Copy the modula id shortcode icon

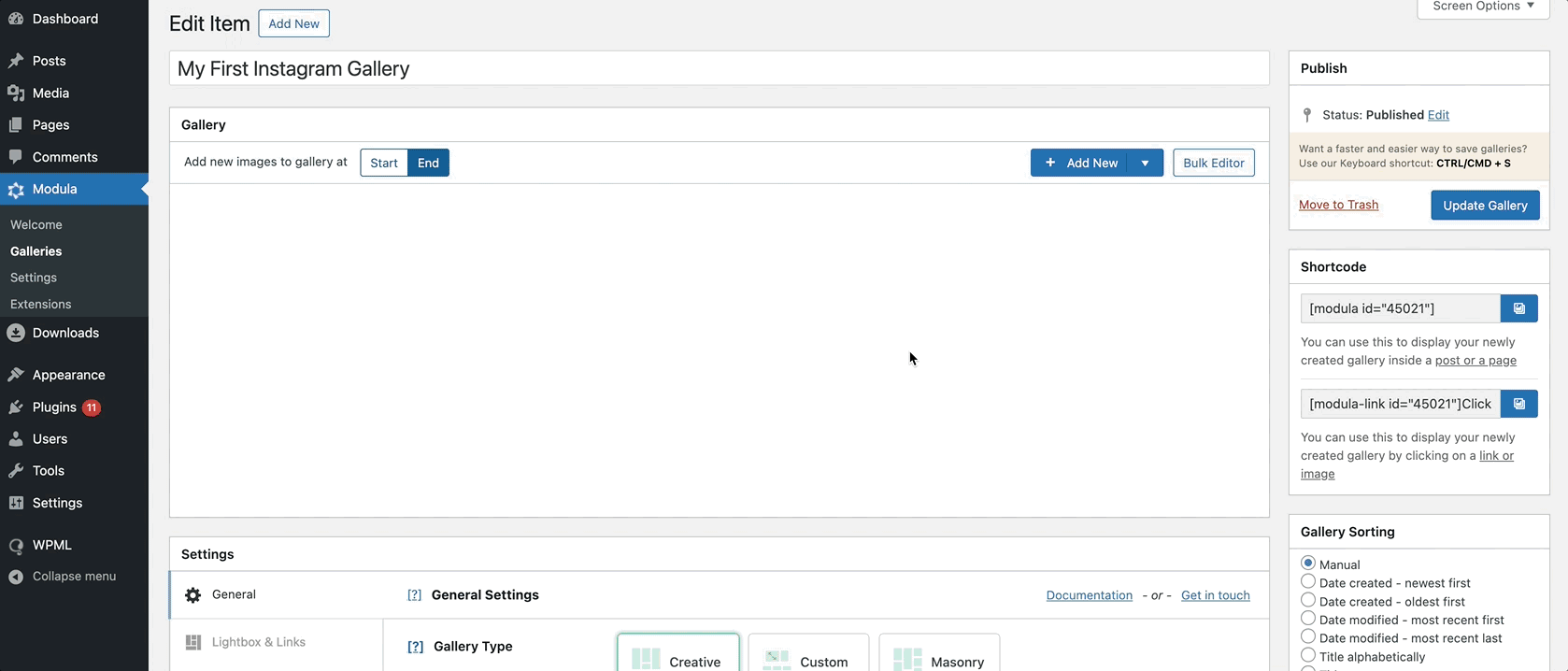[x=1518, y=308]
